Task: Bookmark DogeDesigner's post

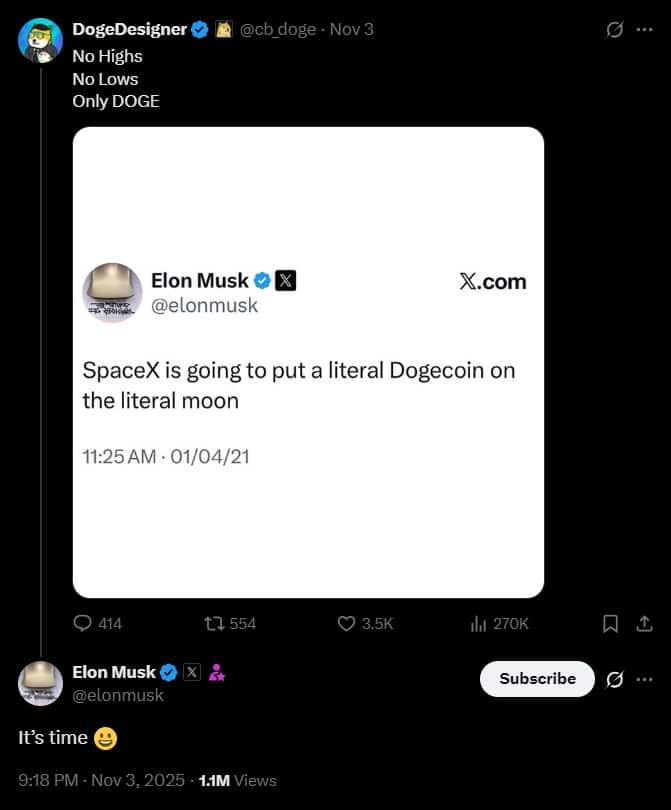Action: point(610,623)
